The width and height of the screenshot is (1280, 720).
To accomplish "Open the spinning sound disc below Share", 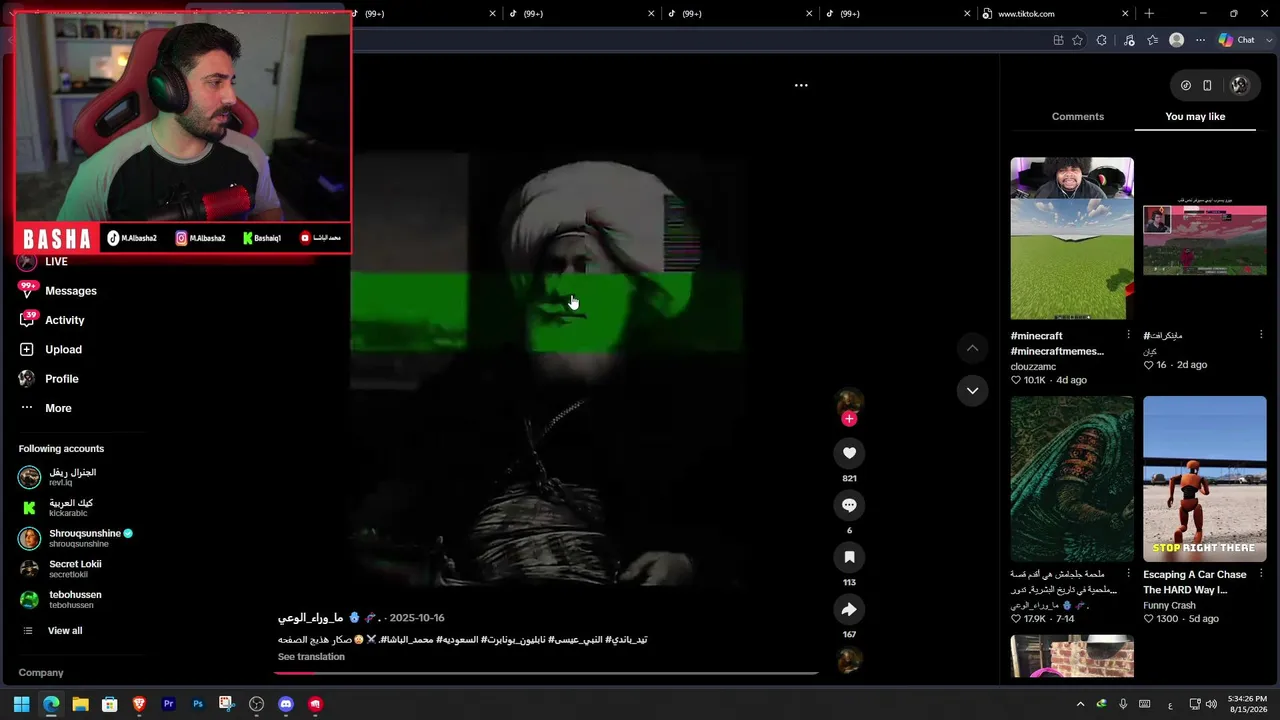I will pos(849,660).
